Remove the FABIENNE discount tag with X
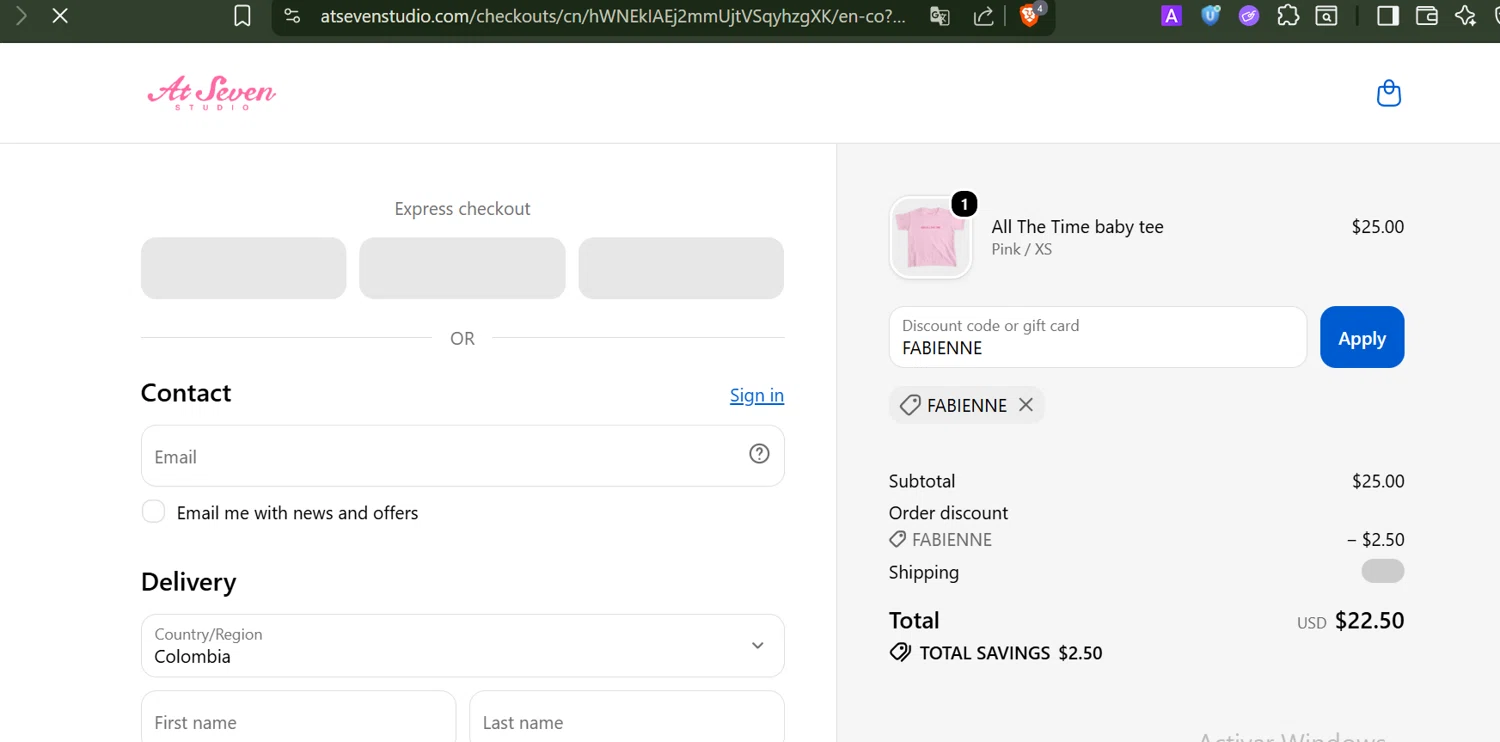1500x742 pixels. tap(1026, 405)
